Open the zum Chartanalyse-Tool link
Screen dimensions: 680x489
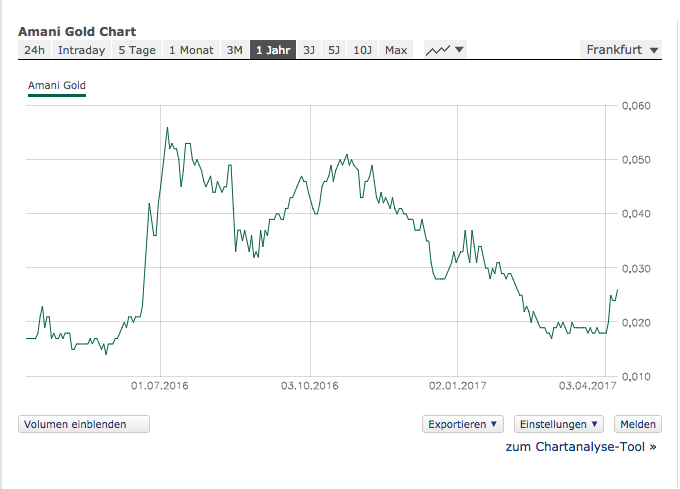tap(581, 447)
